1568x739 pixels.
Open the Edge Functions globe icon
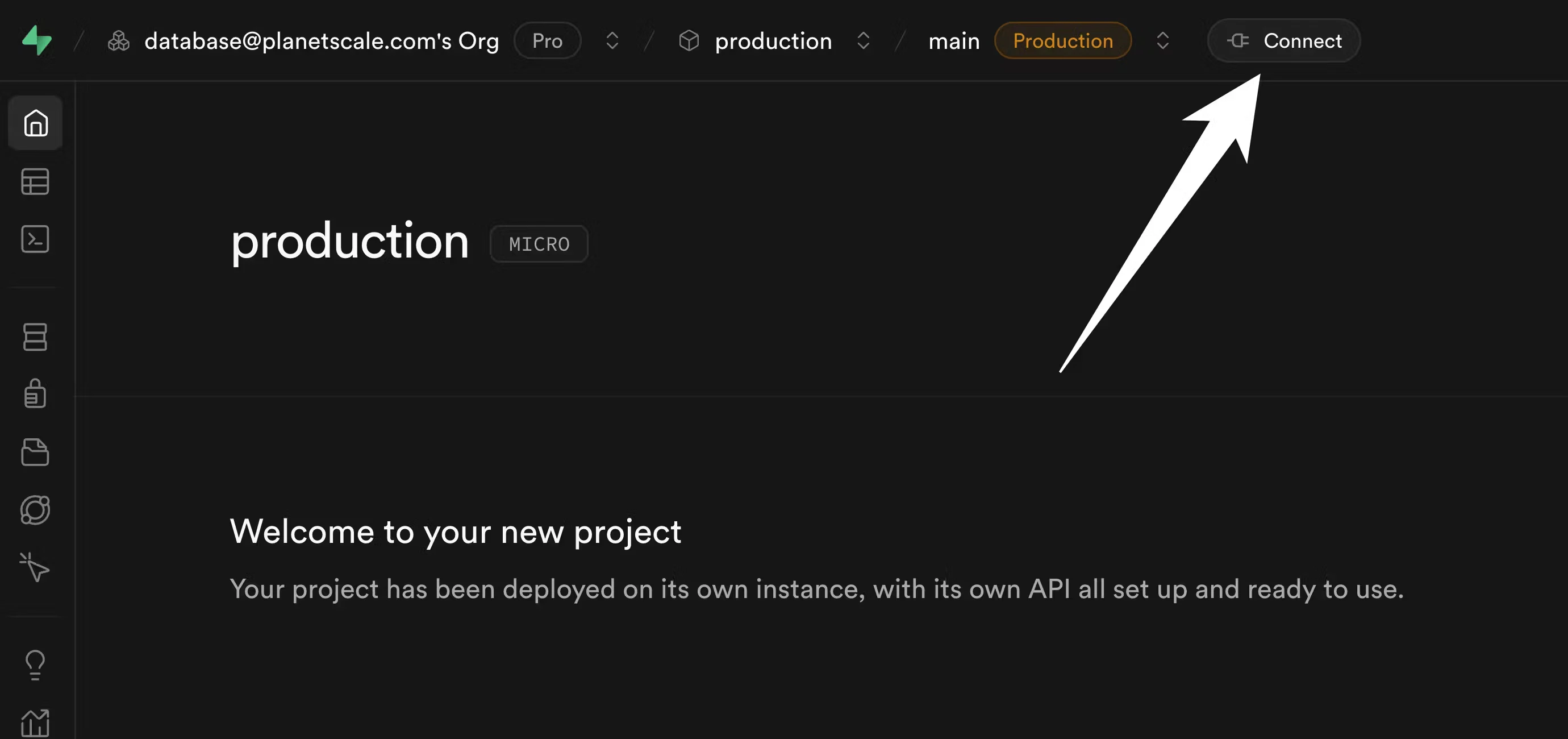[35, 510]
